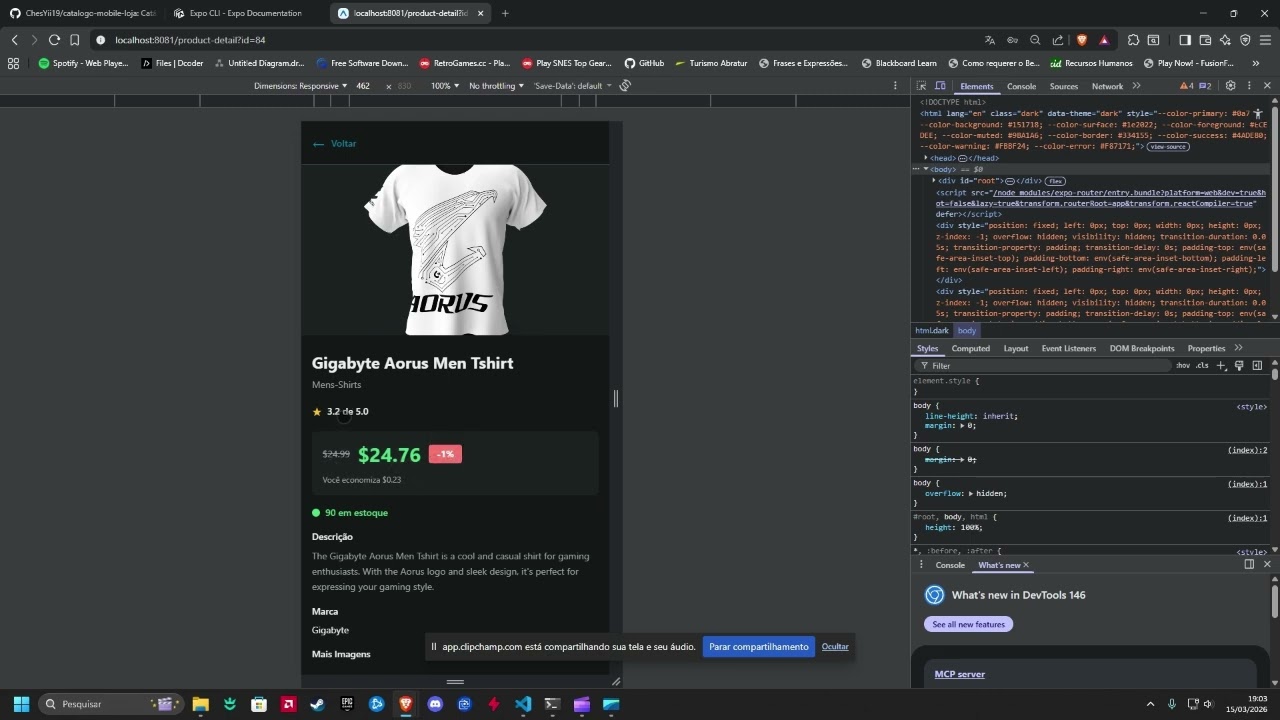The image size is (1280, 720).
Task: Show more DevTools panels with the chevron
Action: [1136, 86]
